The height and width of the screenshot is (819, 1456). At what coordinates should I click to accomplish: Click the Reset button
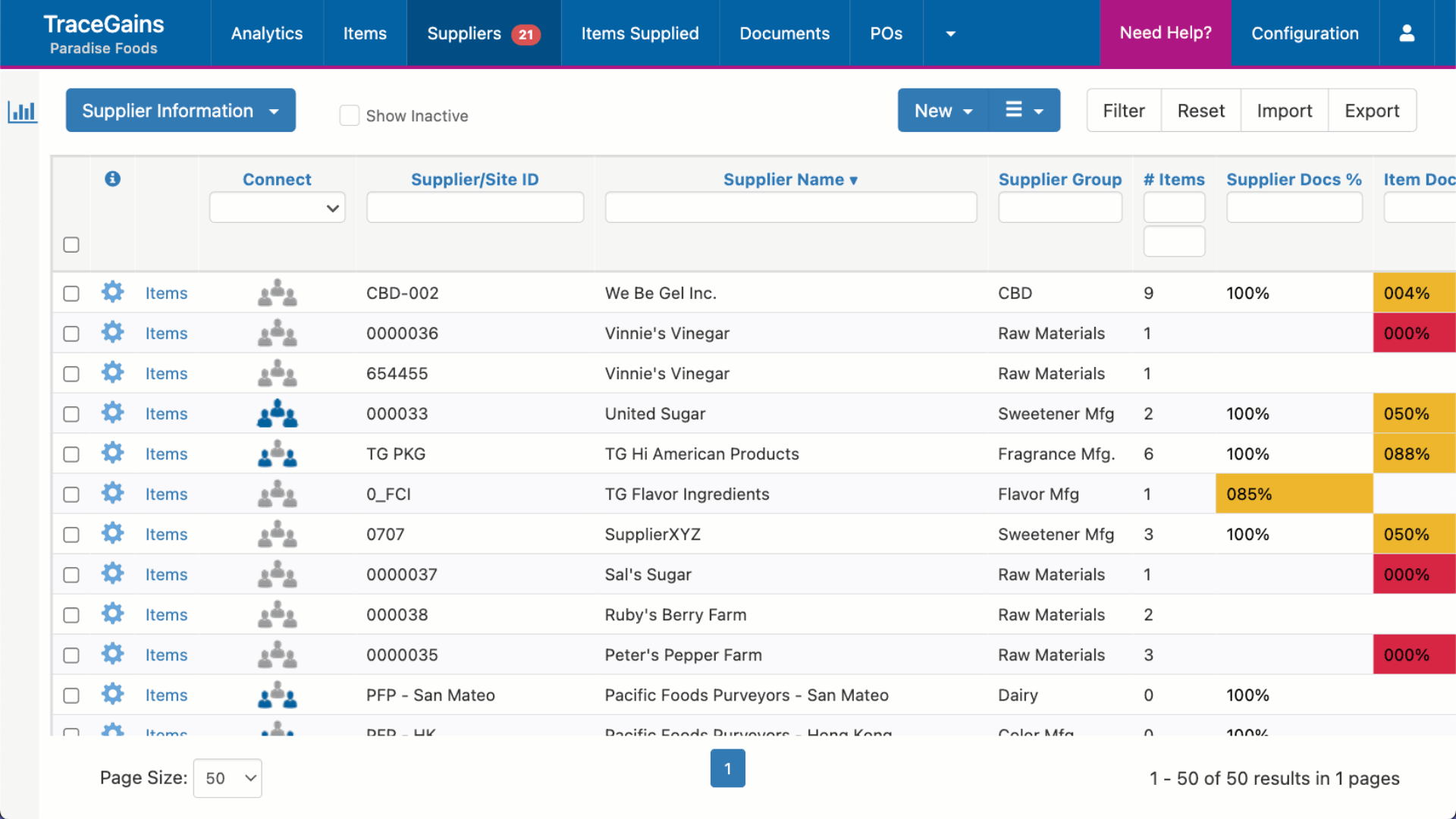[1201, 111]
